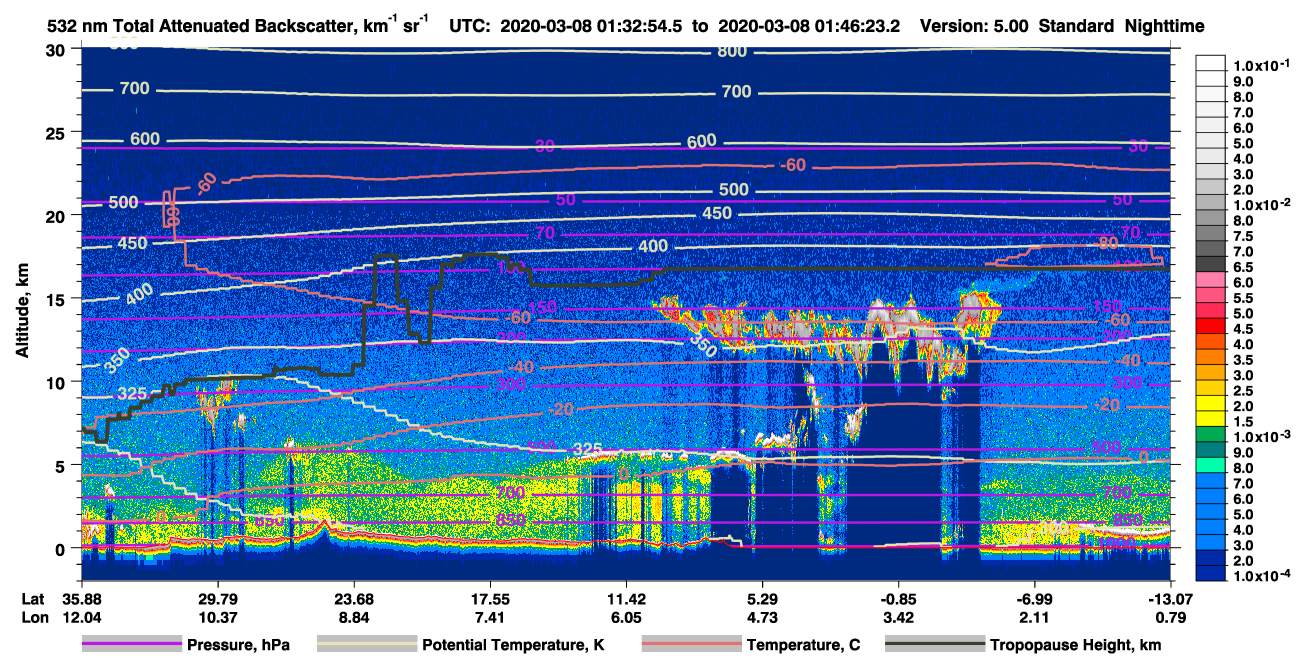This screenshot has width=1300, height=667.
Task: Click the longitude value 2.11
Action: click(x=1034, y=617)
